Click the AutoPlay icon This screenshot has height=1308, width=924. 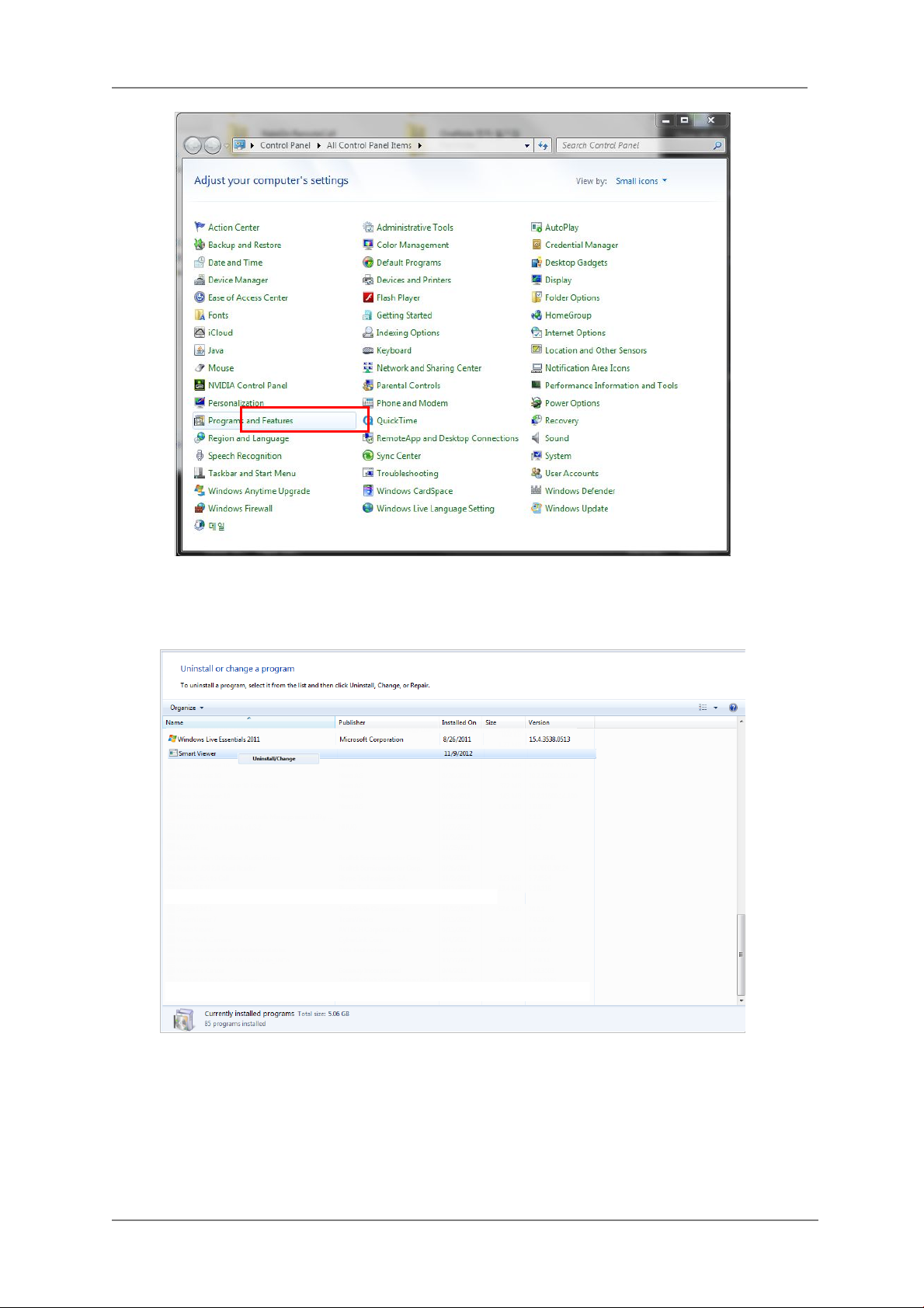537,228
